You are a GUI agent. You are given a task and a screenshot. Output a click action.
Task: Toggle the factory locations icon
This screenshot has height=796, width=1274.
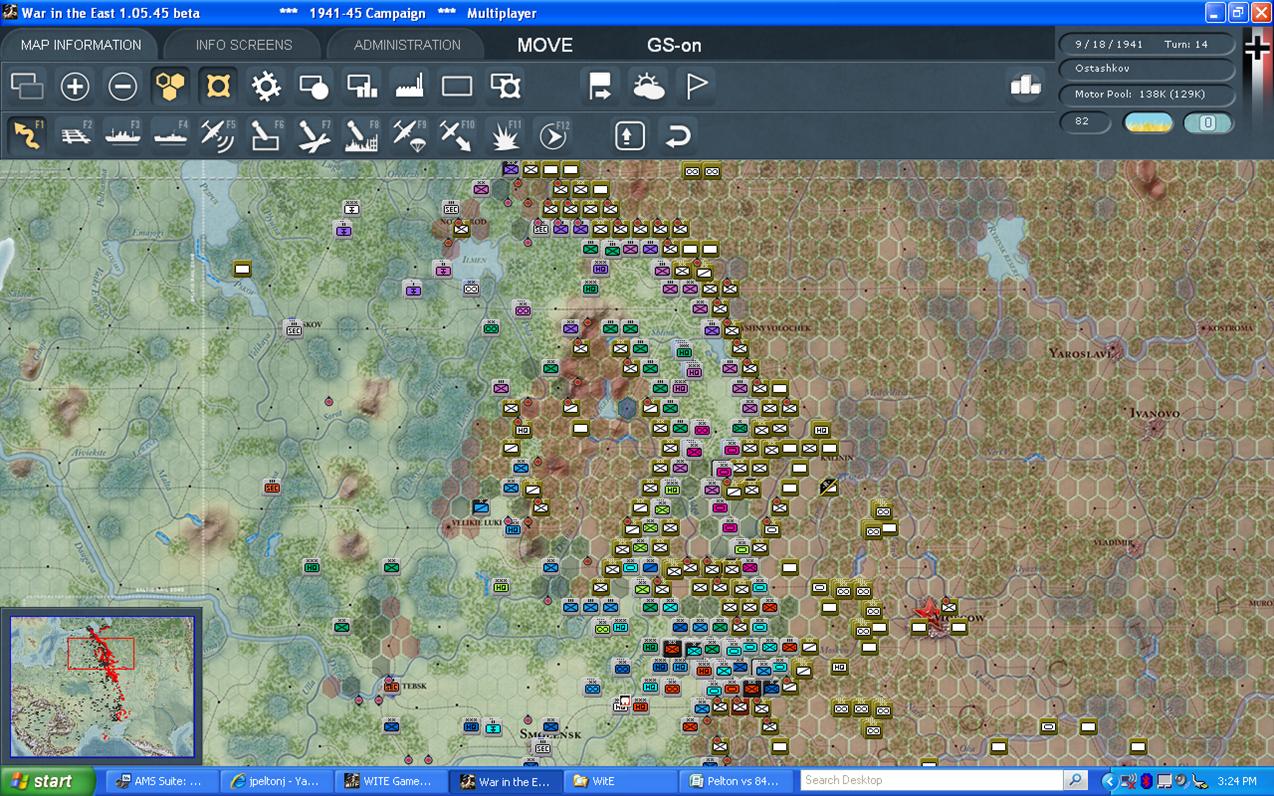[409, 86]
